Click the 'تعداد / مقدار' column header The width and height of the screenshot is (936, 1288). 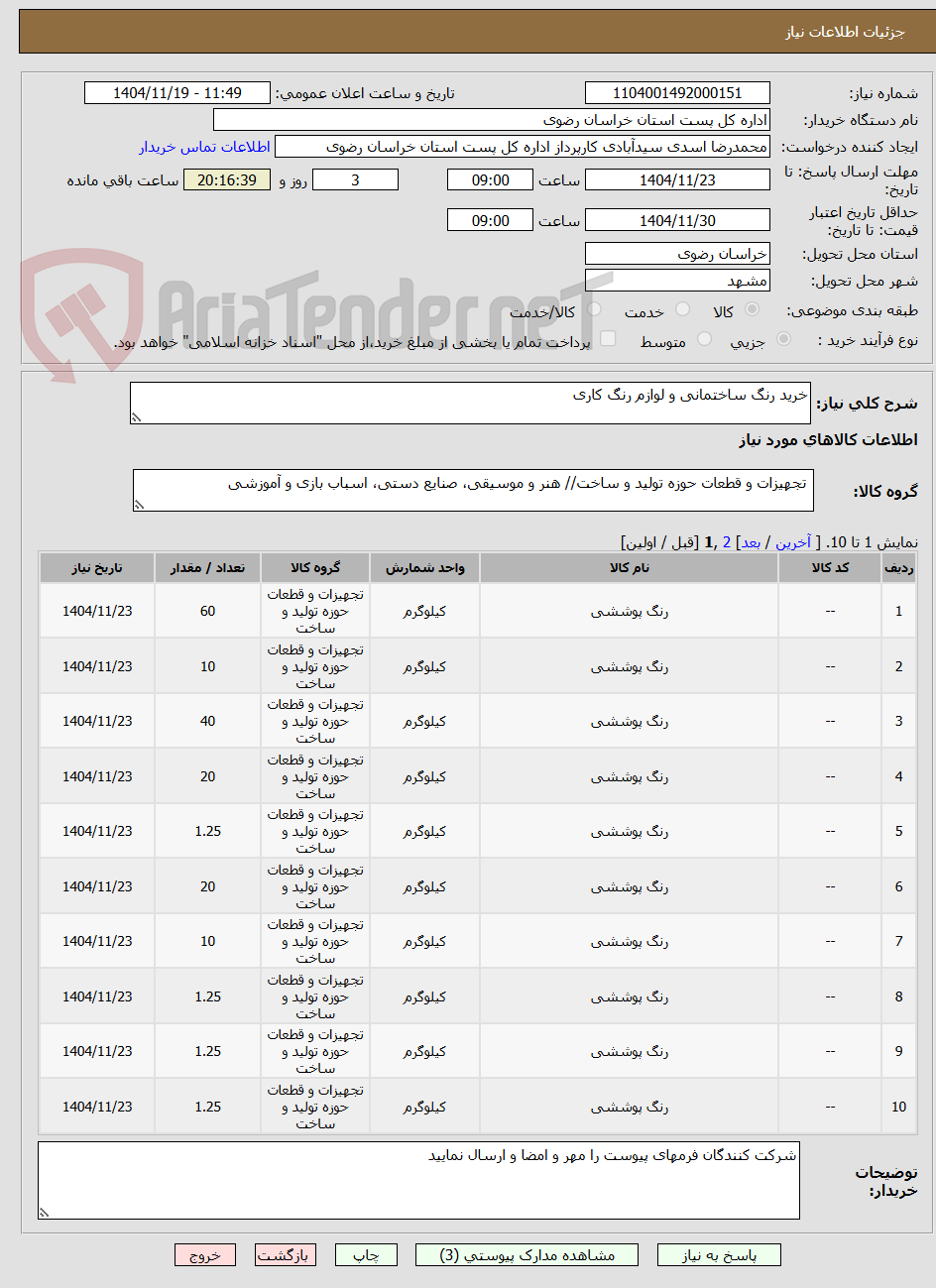tap(207, 567)
